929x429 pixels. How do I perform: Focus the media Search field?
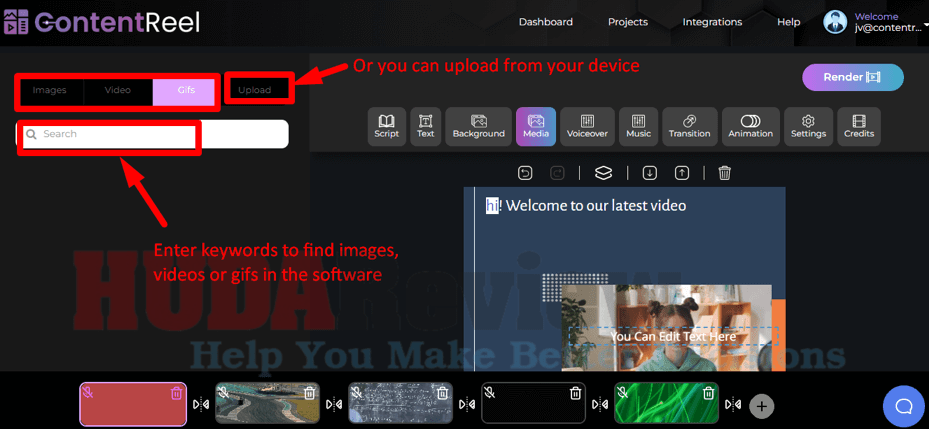point(152,135)
